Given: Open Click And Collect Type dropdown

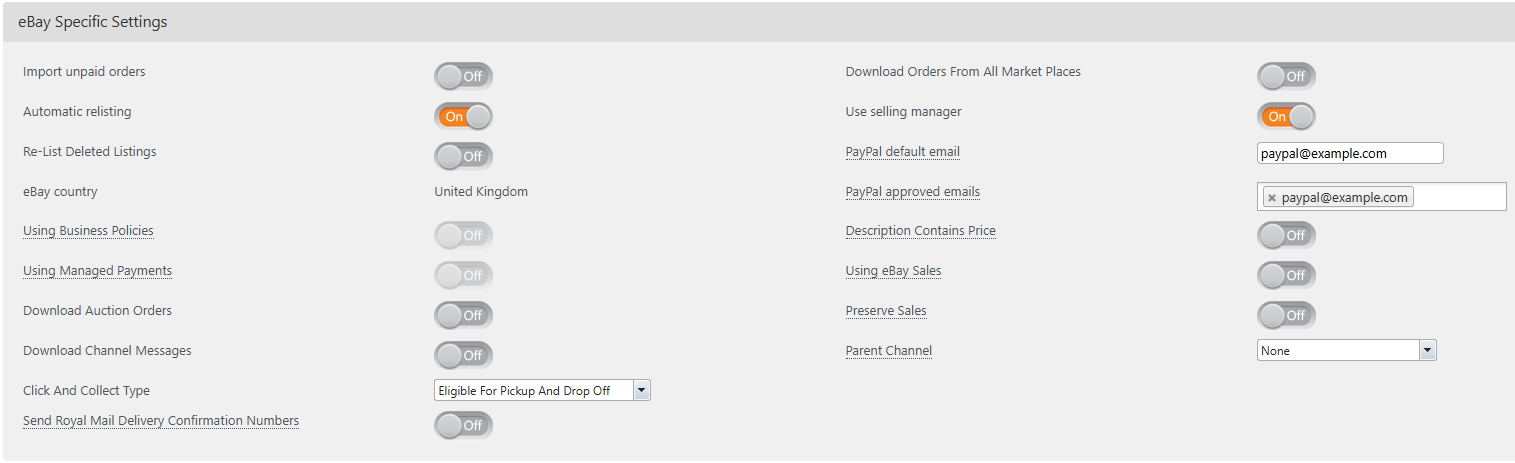Looking at the screenshot, I should 542,390.
